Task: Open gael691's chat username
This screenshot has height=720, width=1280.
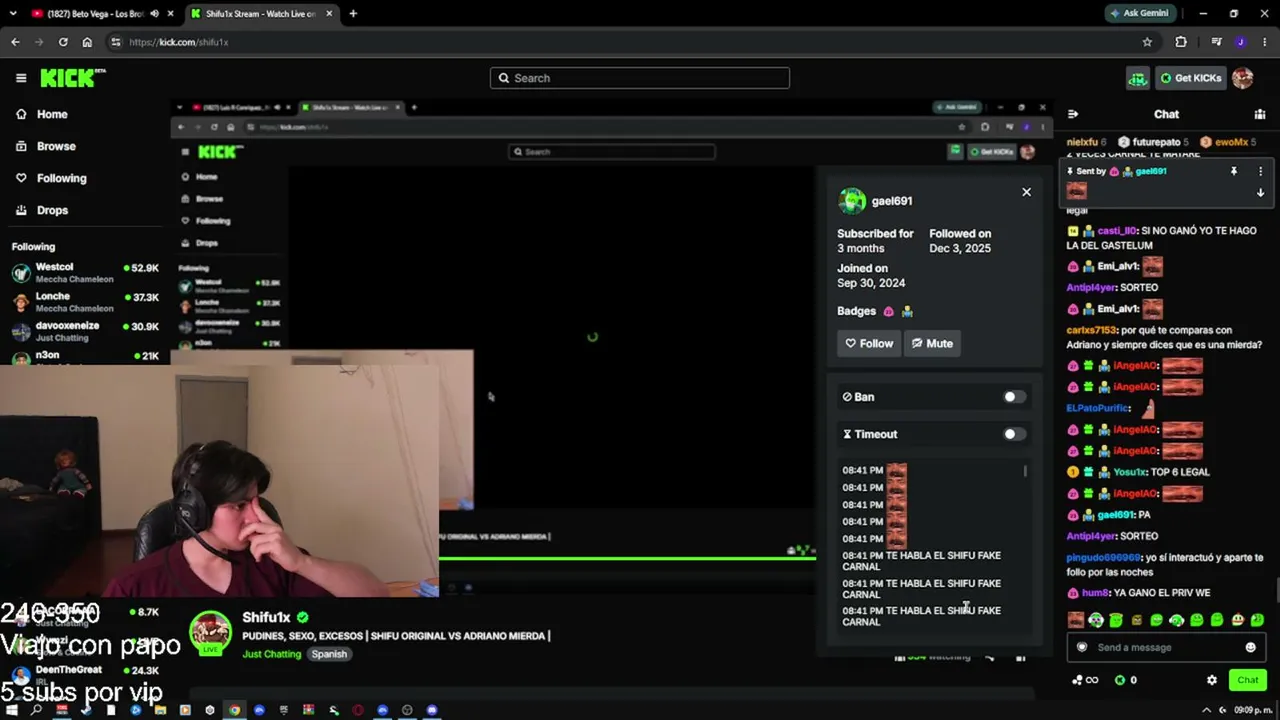Action: tap(1116, 515)
